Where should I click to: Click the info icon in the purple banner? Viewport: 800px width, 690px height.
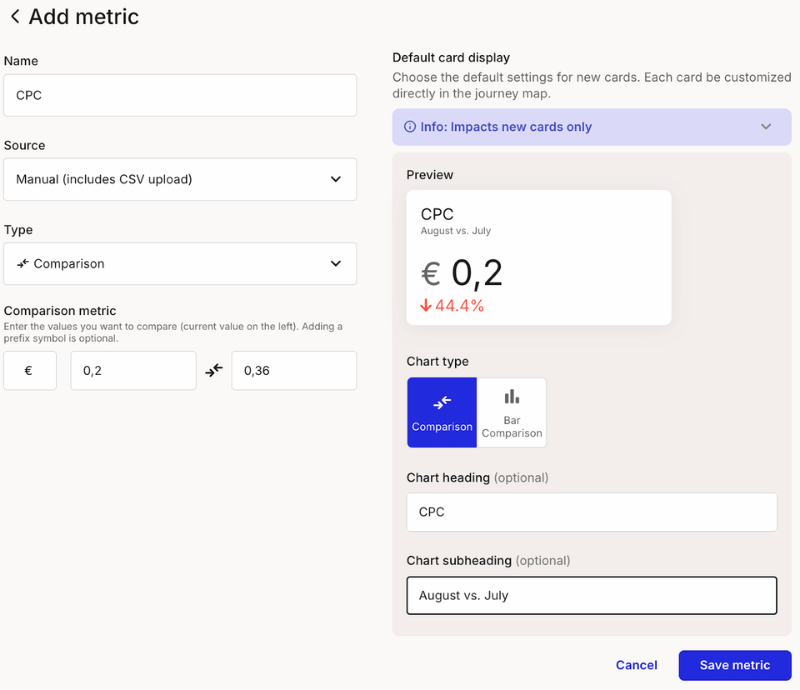409,127
